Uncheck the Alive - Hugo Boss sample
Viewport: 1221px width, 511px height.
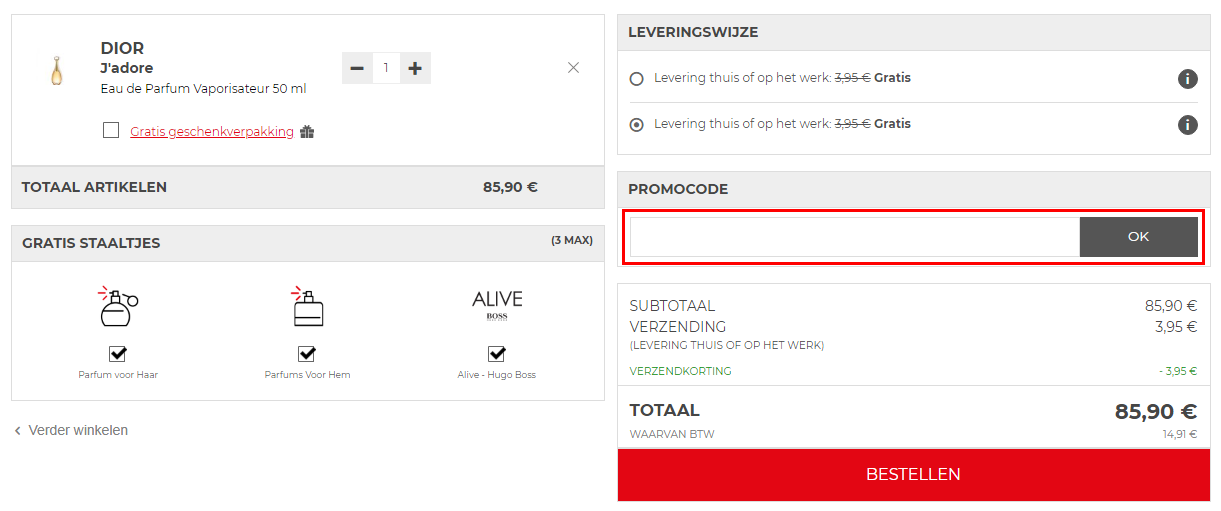click(497, 353)
